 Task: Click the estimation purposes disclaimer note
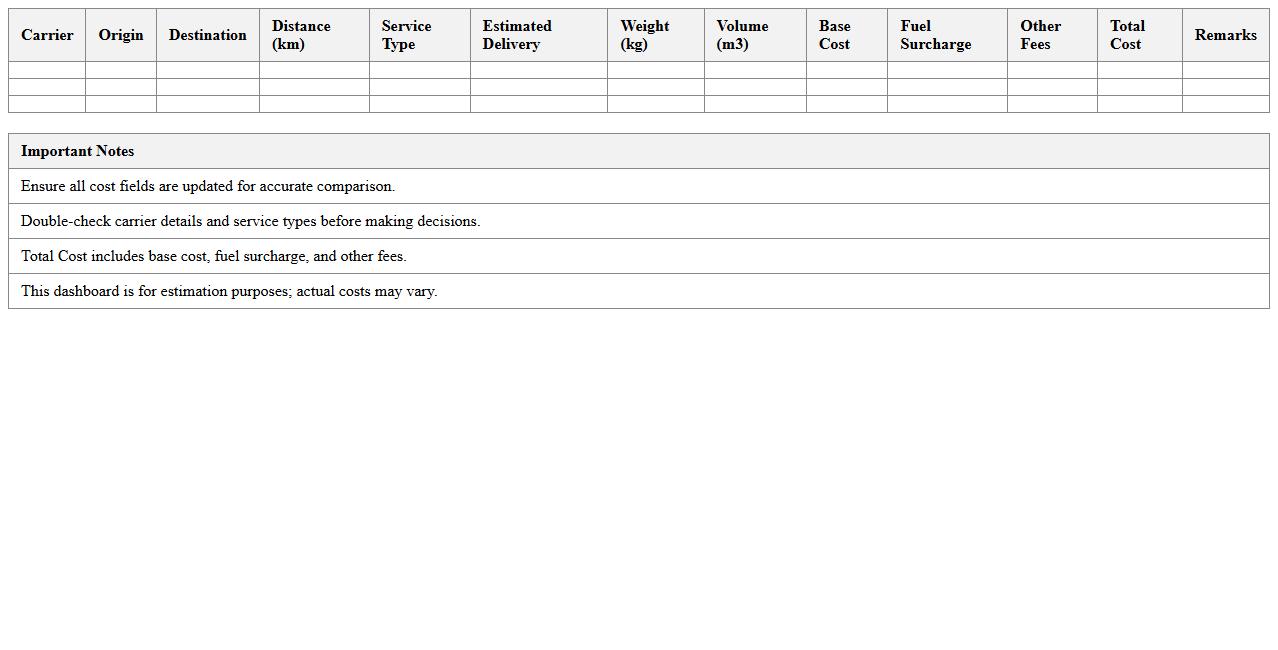229,291
